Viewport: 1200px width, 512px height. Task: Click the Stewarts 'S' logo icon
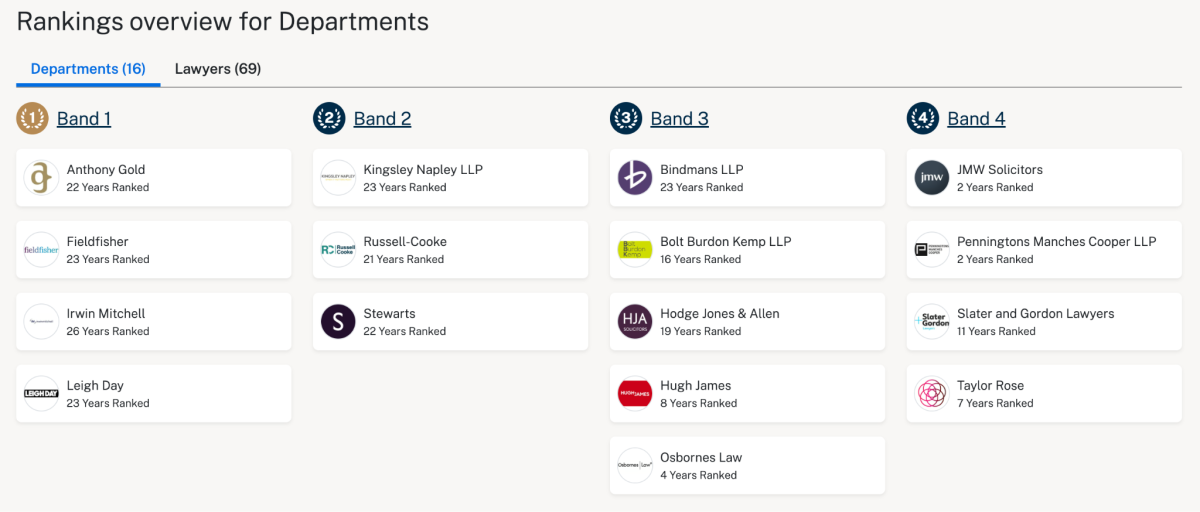pos(338,322)
